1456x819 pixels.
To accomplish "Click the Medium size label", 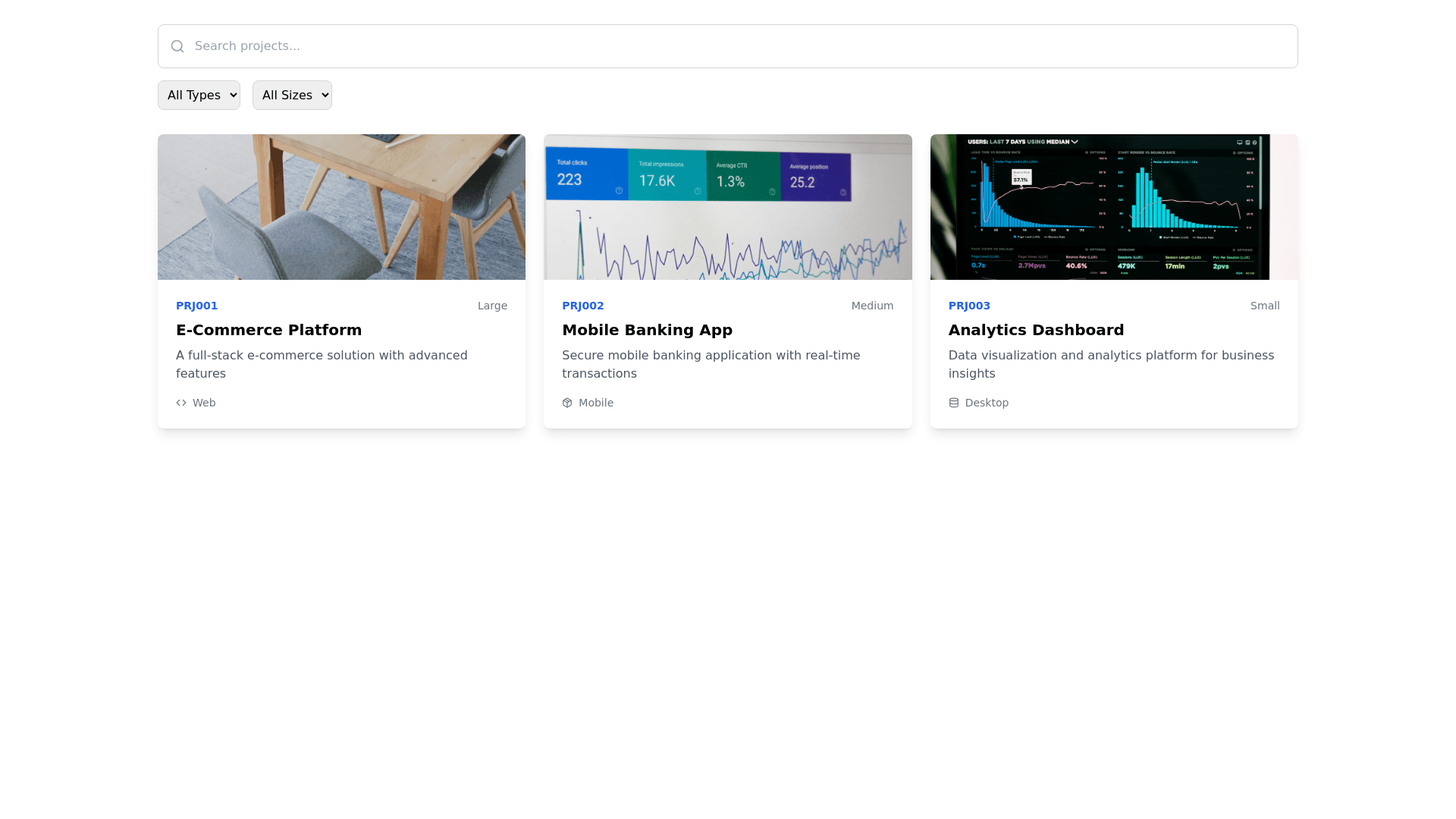I will tap(872, 306).
